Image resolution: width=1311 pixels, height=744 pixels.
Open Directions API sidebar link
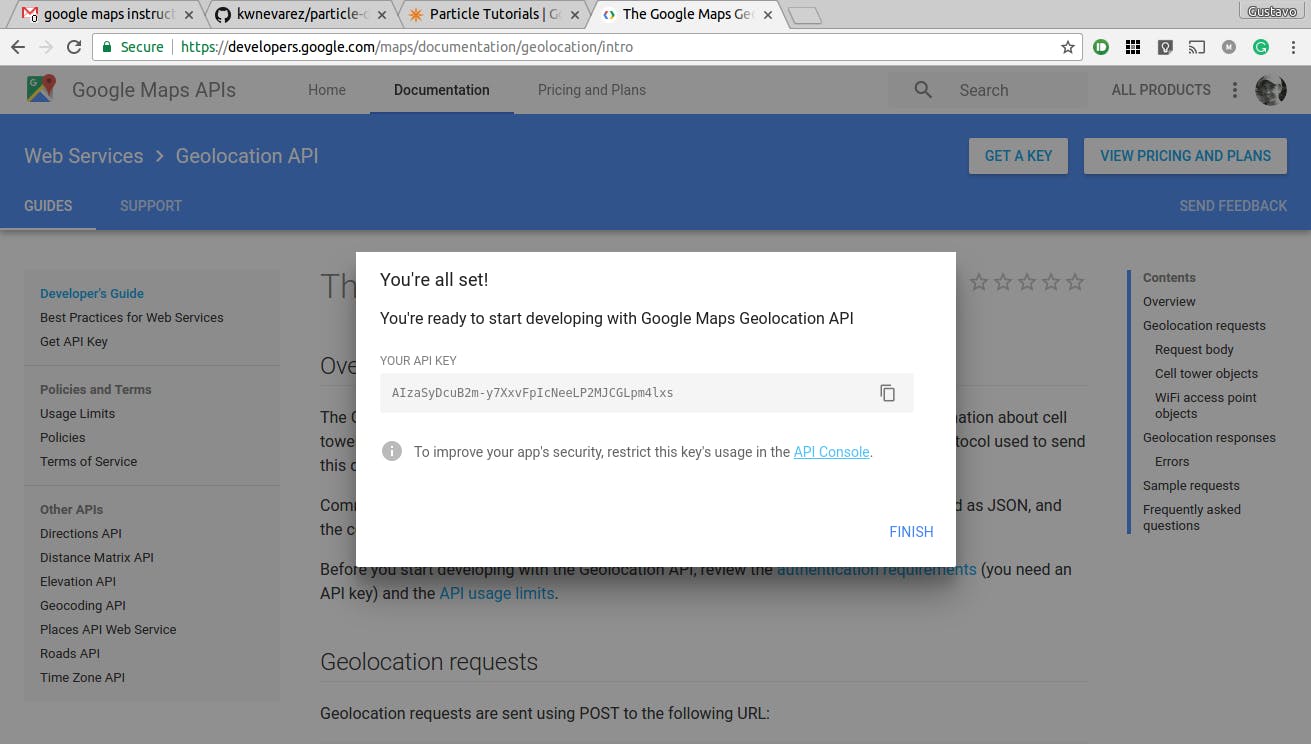coord(81,534)
